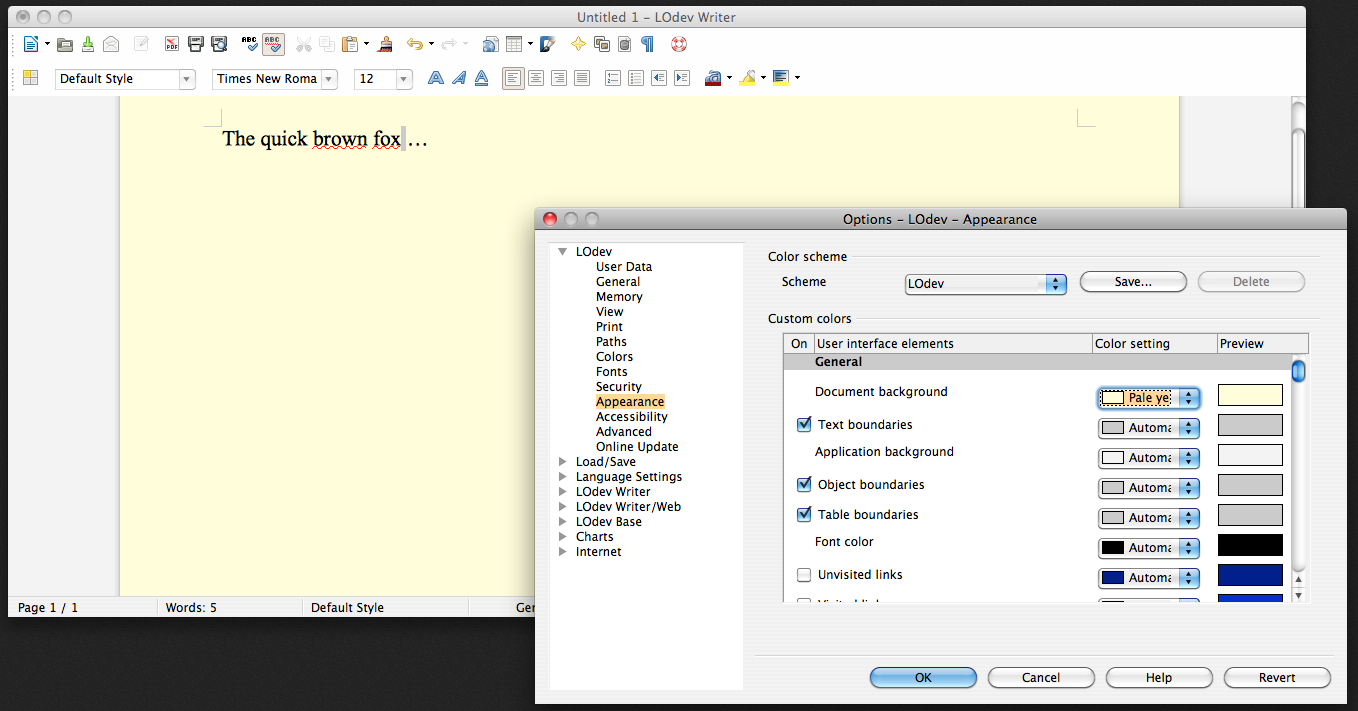Select the Fonts options page
This screenshot has width=1358, height=711.
612,372
